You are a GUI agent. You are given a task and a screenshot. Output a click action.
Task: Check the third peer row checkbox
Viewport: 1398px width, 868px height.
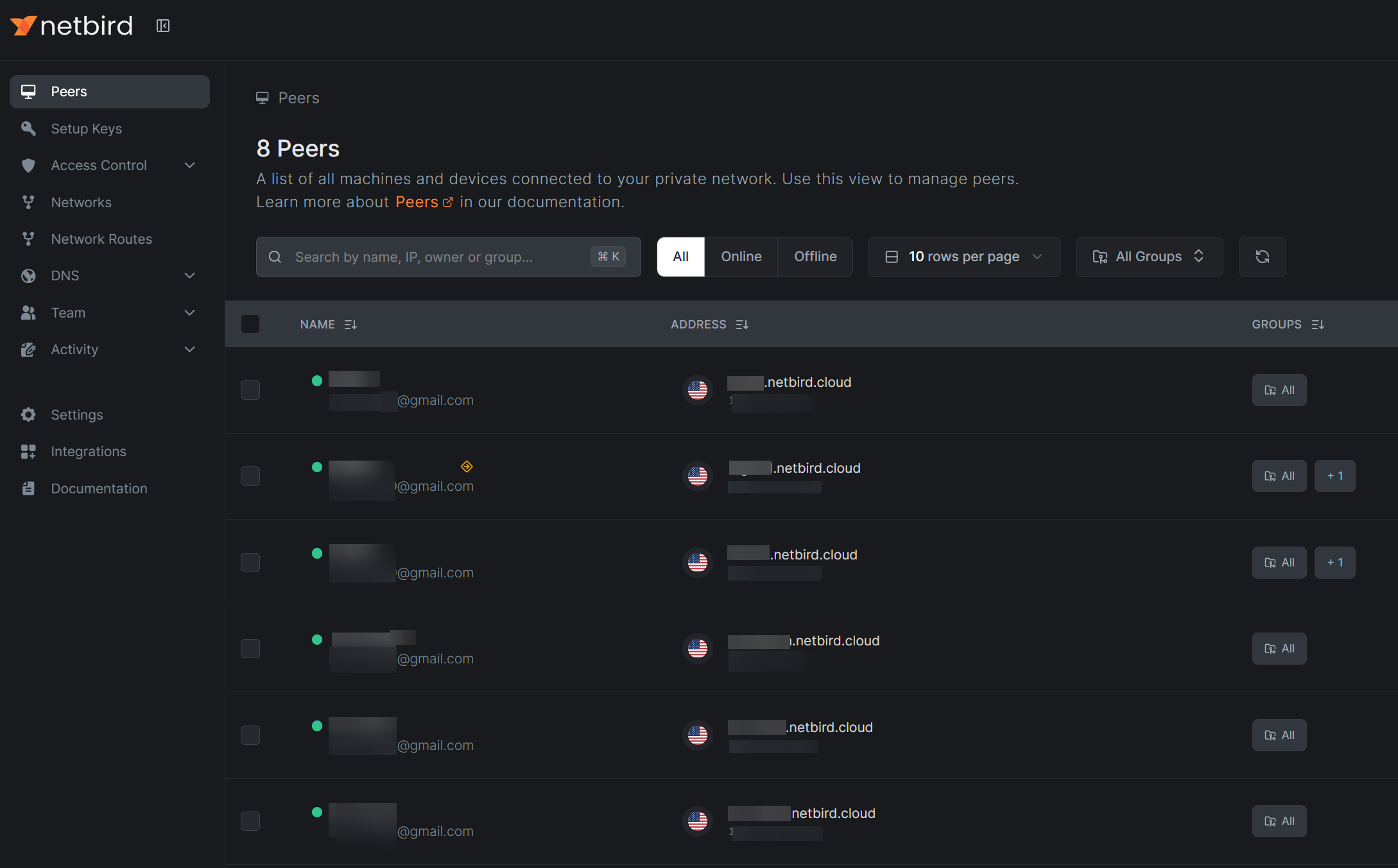click(250, 563)
